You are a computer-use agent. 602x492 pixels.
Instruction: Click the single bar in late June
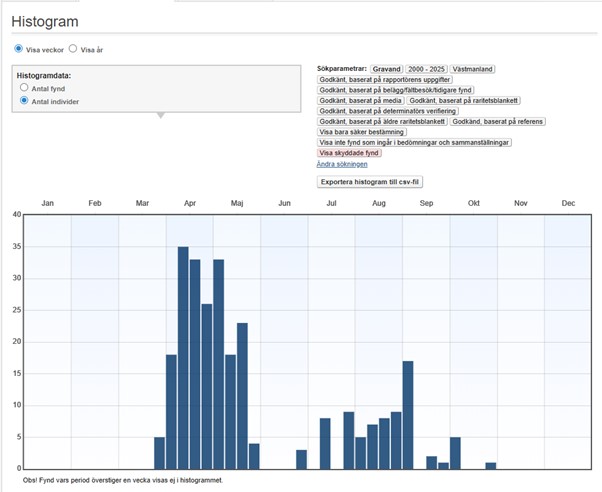tap(302, 459)
